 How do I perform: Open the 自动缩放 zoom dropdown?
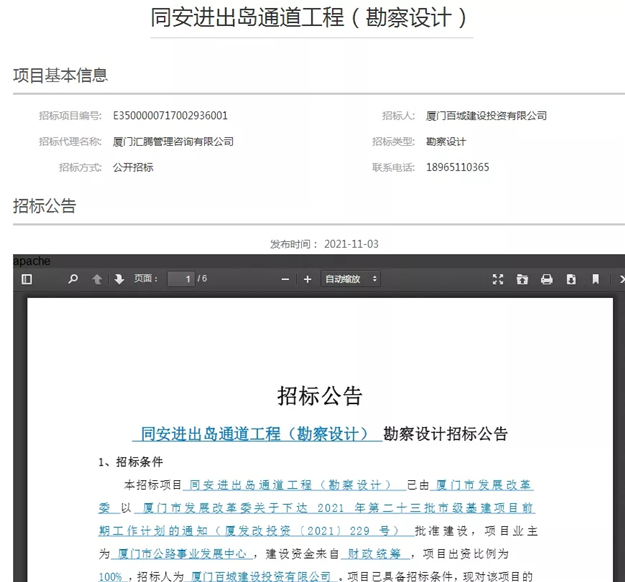tap(351, 279)
